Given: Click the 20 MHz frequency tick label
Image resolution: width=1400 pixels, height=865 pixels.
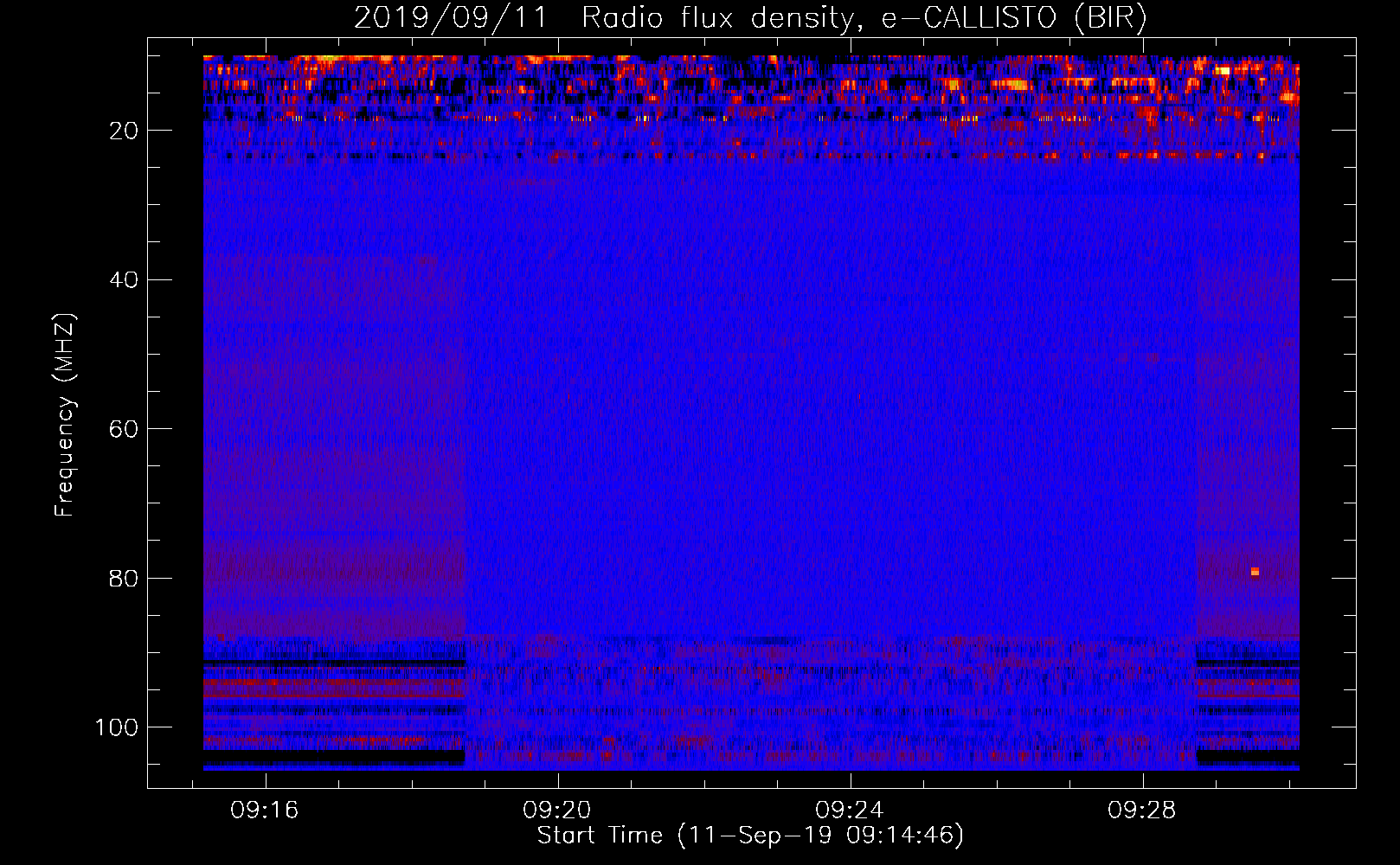Looking at the screenshot, I should pyautogui.click(x=125, y=131).
